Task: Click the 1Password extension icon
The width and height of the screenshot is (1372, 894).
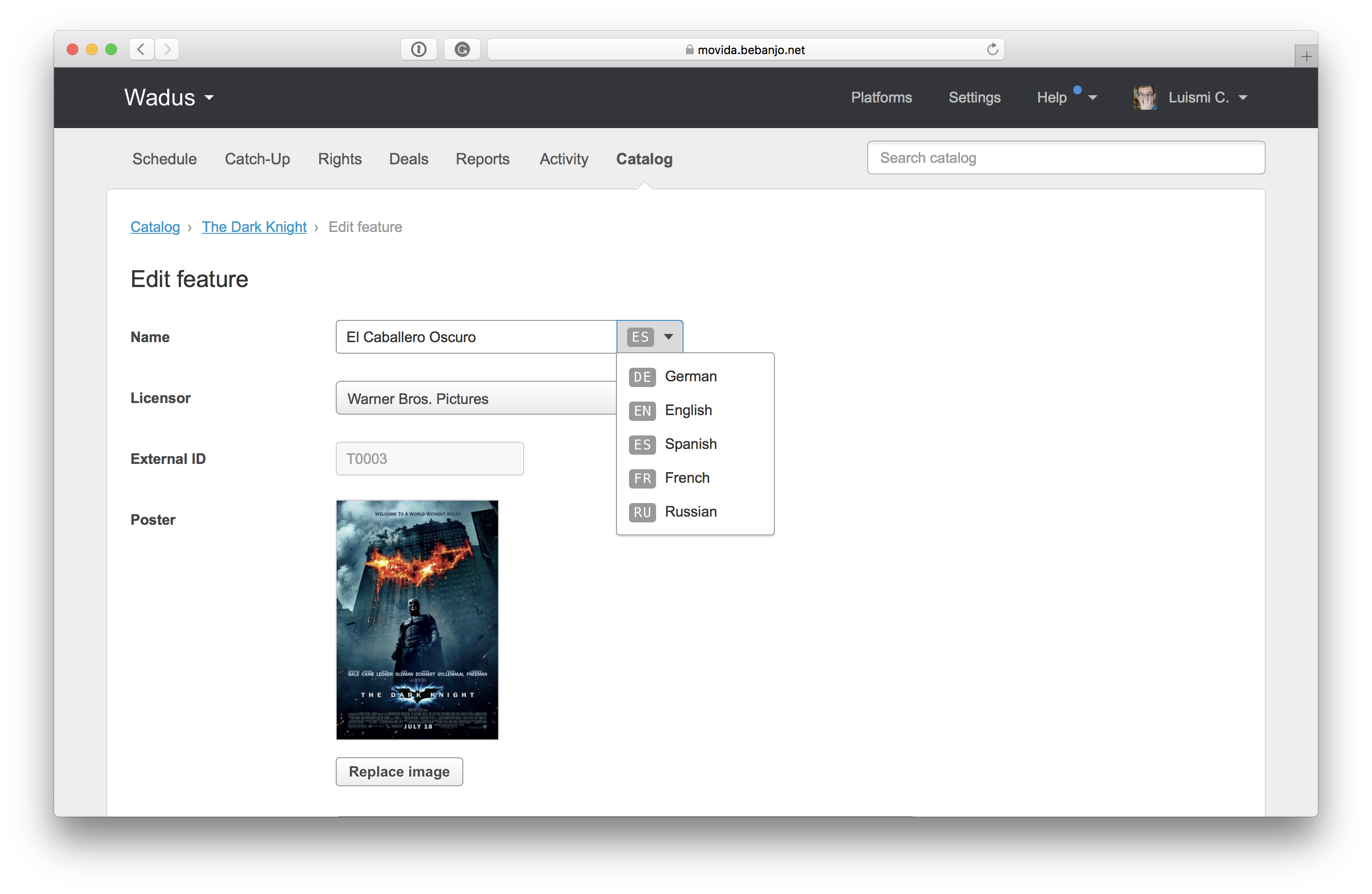Action: tap(418, 50)
